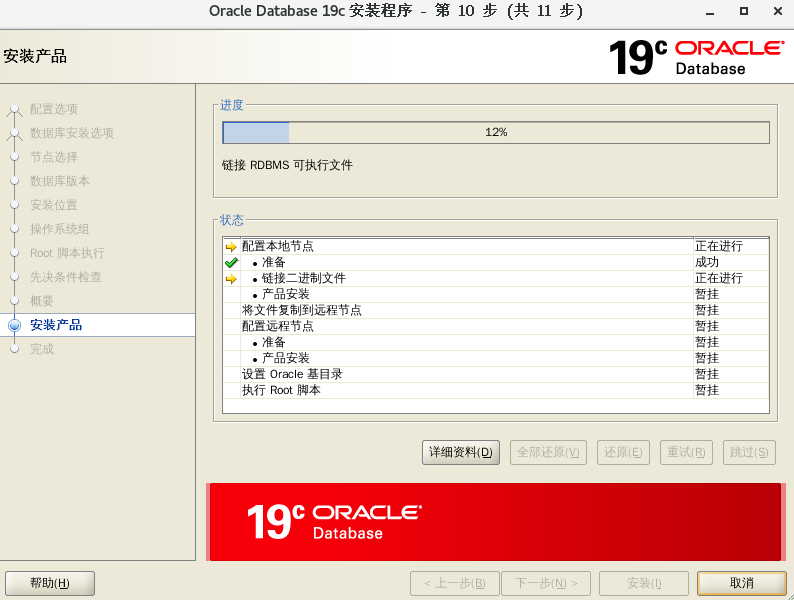The height and width of the screenshot is (600, 794).
Task: Click the 跳过(S) skip button
Action: click(x=749, y=452)
